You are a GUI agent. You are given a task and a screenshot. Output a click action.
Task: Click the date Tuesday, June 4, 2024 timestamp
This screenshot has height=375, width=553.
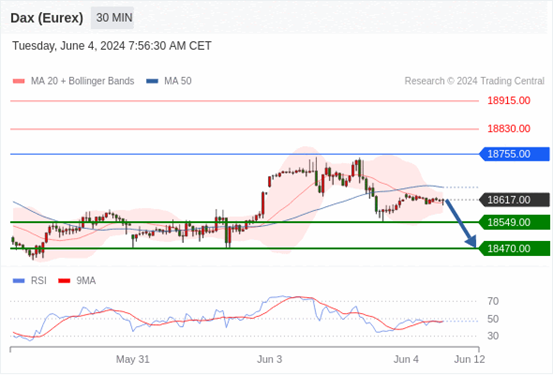tap(112, 46)
